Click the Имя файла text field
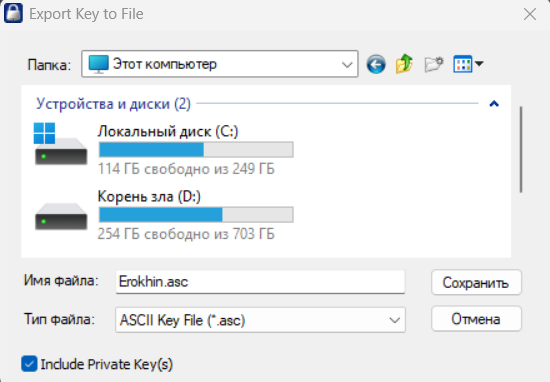Viewport: 550px width, 382px height. [260, 282]
